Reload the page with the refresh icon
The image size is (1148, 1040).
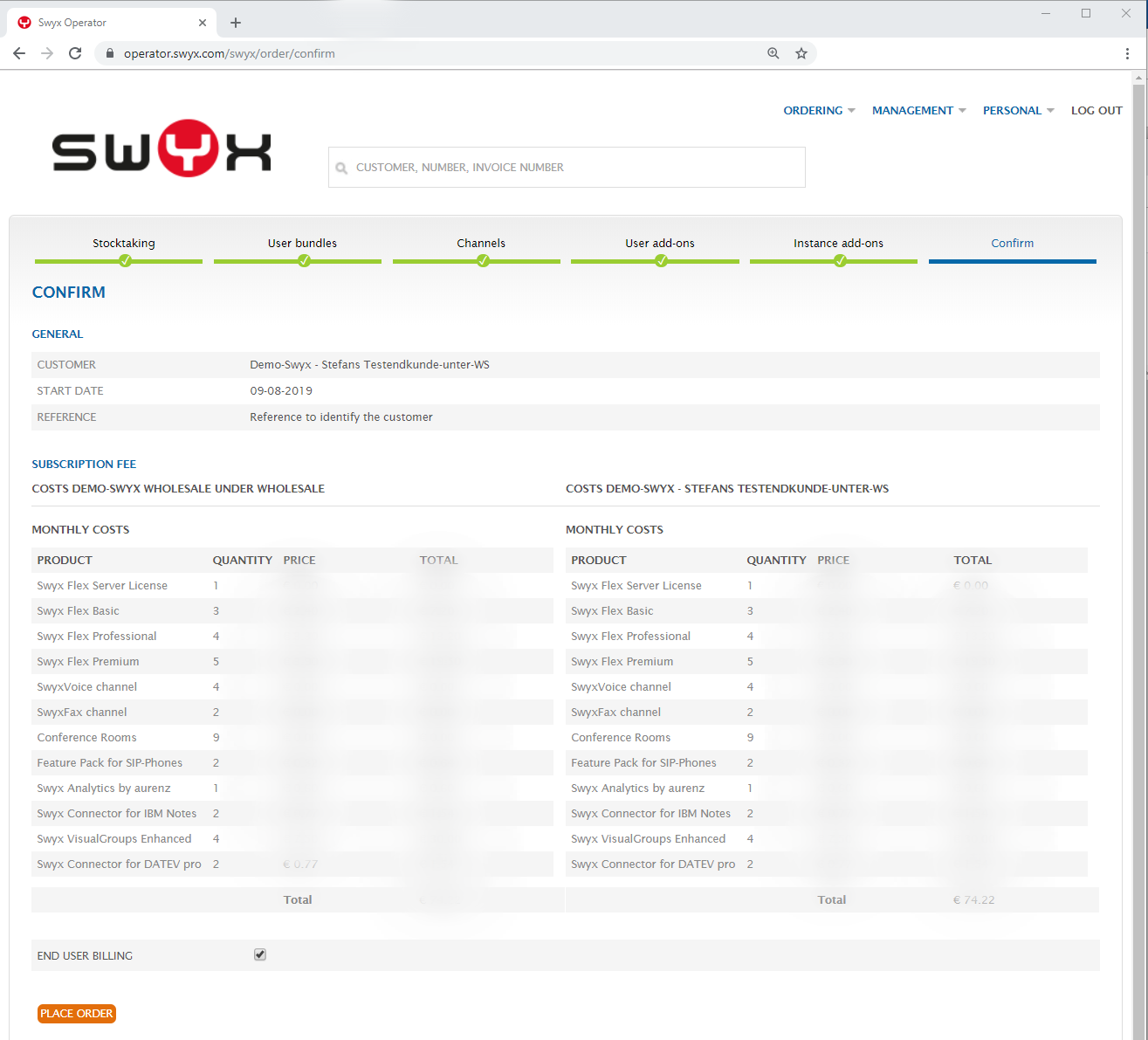tap(75, 53)
